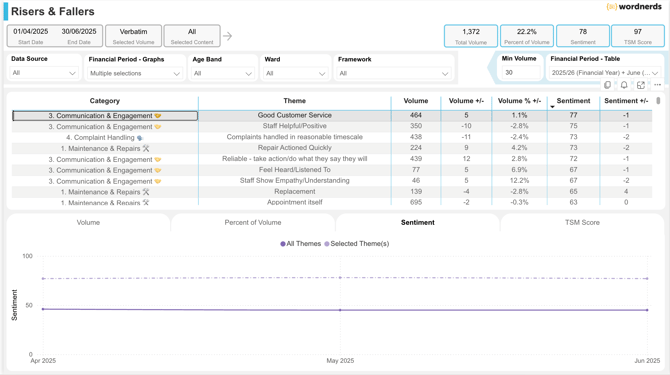The height and width of the screenshot is (375, 670).
Task: Click the right arrow next to Selected Content
Action: click(x=227, y=36)
